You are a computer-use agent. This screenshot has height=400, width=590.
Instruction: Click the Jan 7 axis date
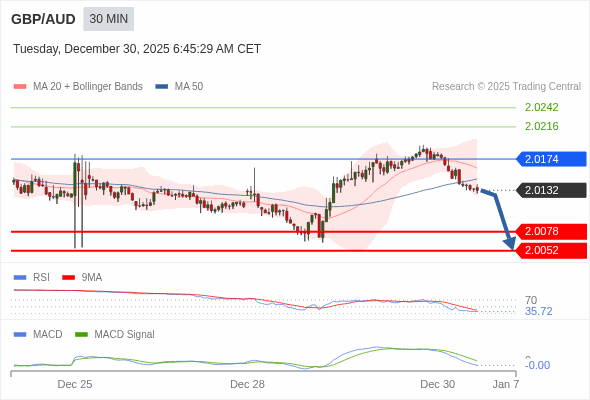coord(506,384)
